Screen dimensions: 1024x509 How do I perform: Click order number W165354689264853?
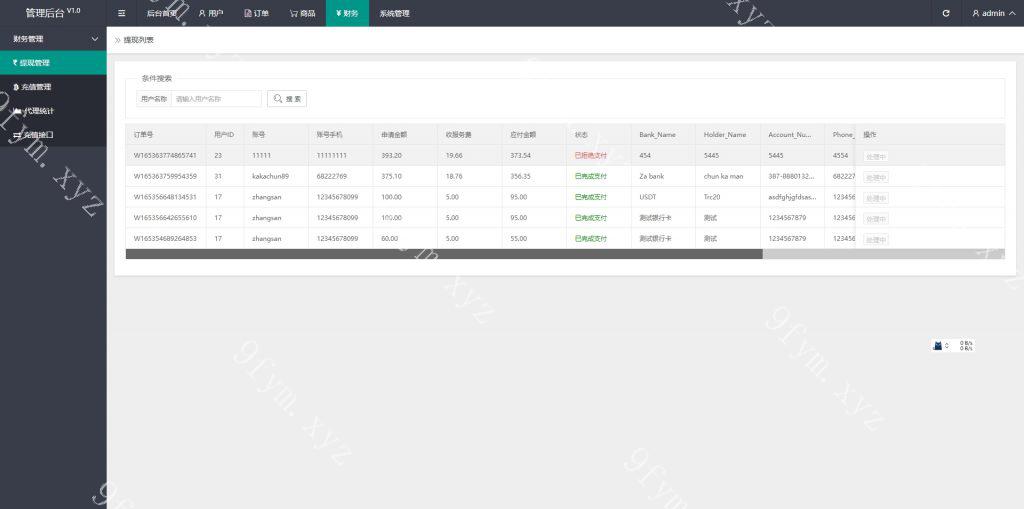pyautogui.click(x=165, y=238)
